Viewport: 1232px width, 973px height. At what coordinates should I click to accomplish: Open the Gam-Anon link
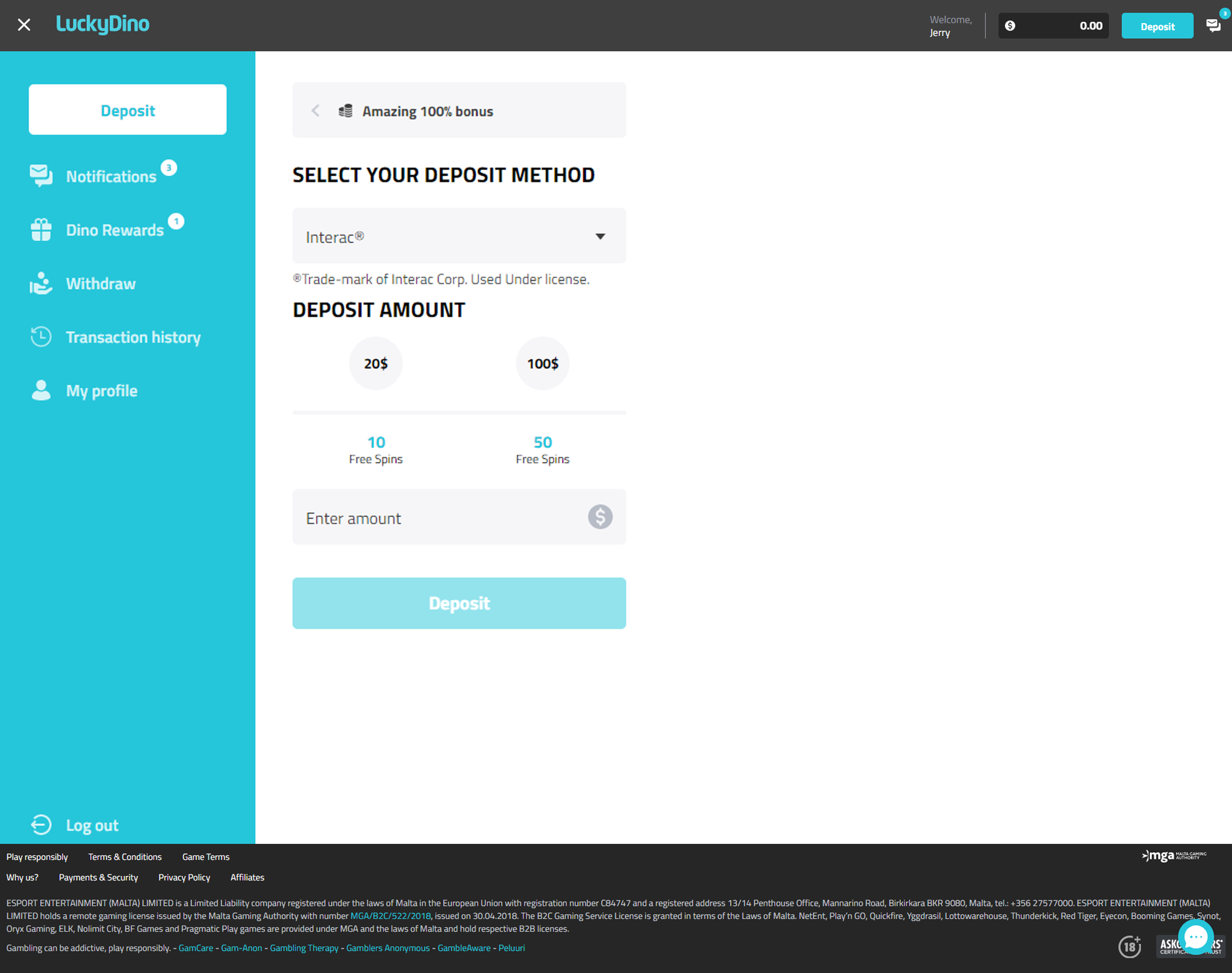tap(242, 948)
